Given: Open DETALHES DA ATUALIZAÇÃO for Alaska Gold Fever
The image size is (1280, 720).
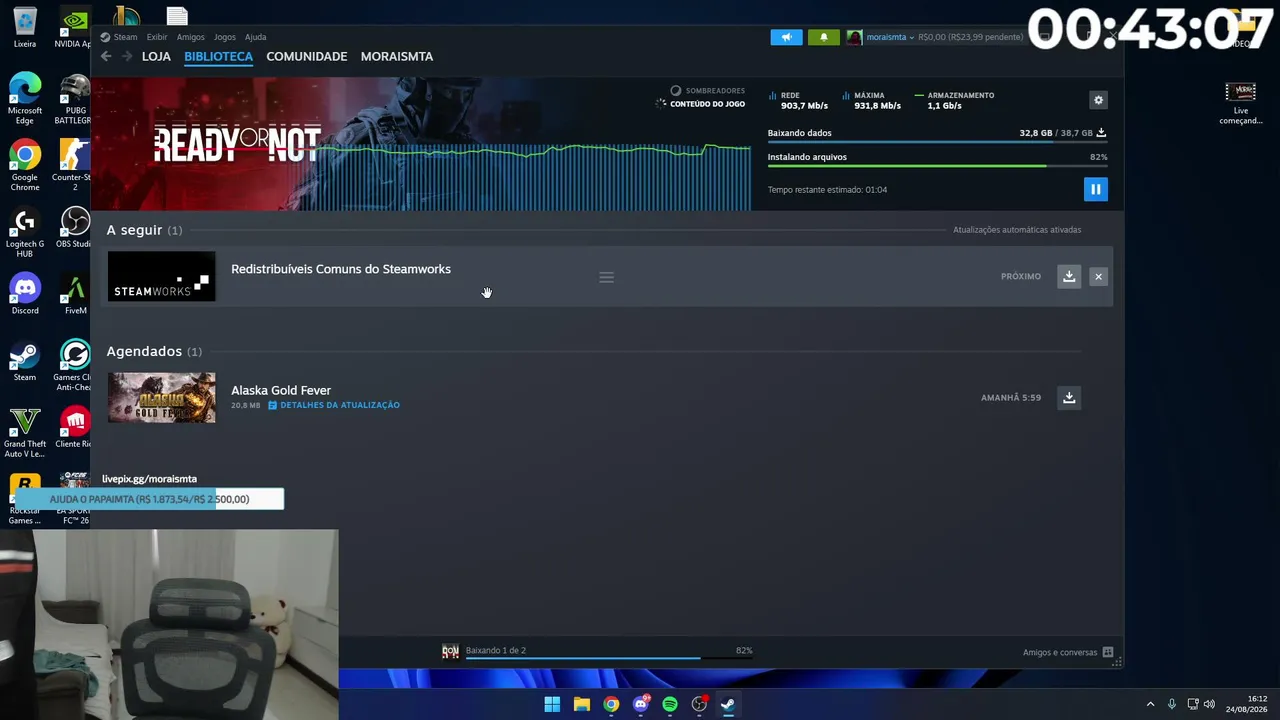Looking at the screenshot, I should 334,405.
